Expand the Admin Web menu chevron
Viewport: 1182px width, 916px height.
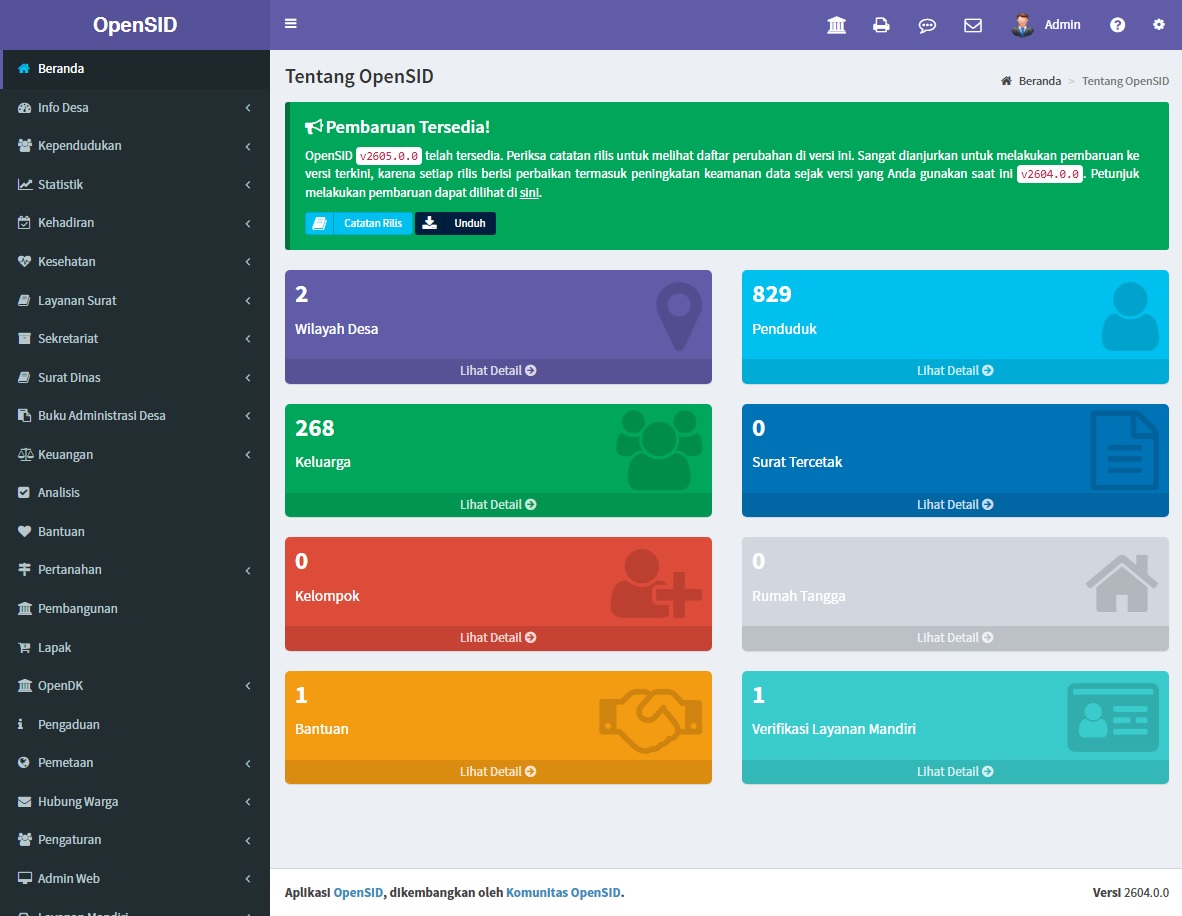click(x=248, y=879)
